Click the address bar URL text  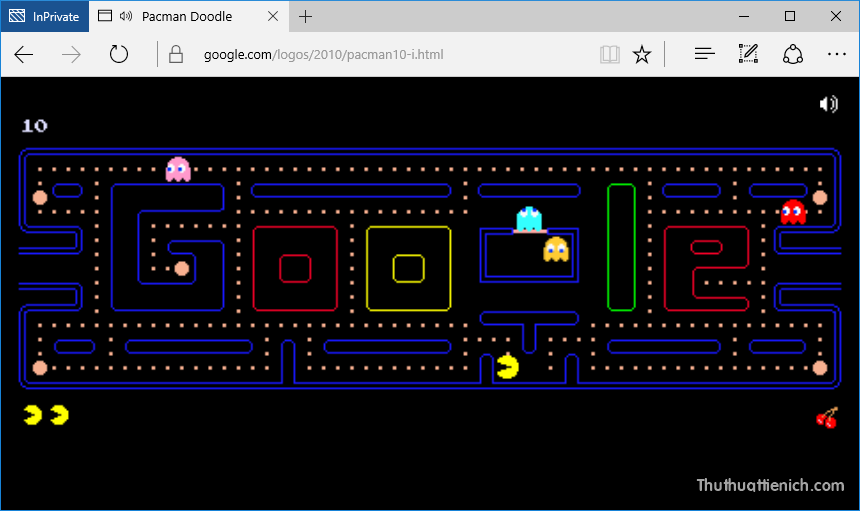324,55
